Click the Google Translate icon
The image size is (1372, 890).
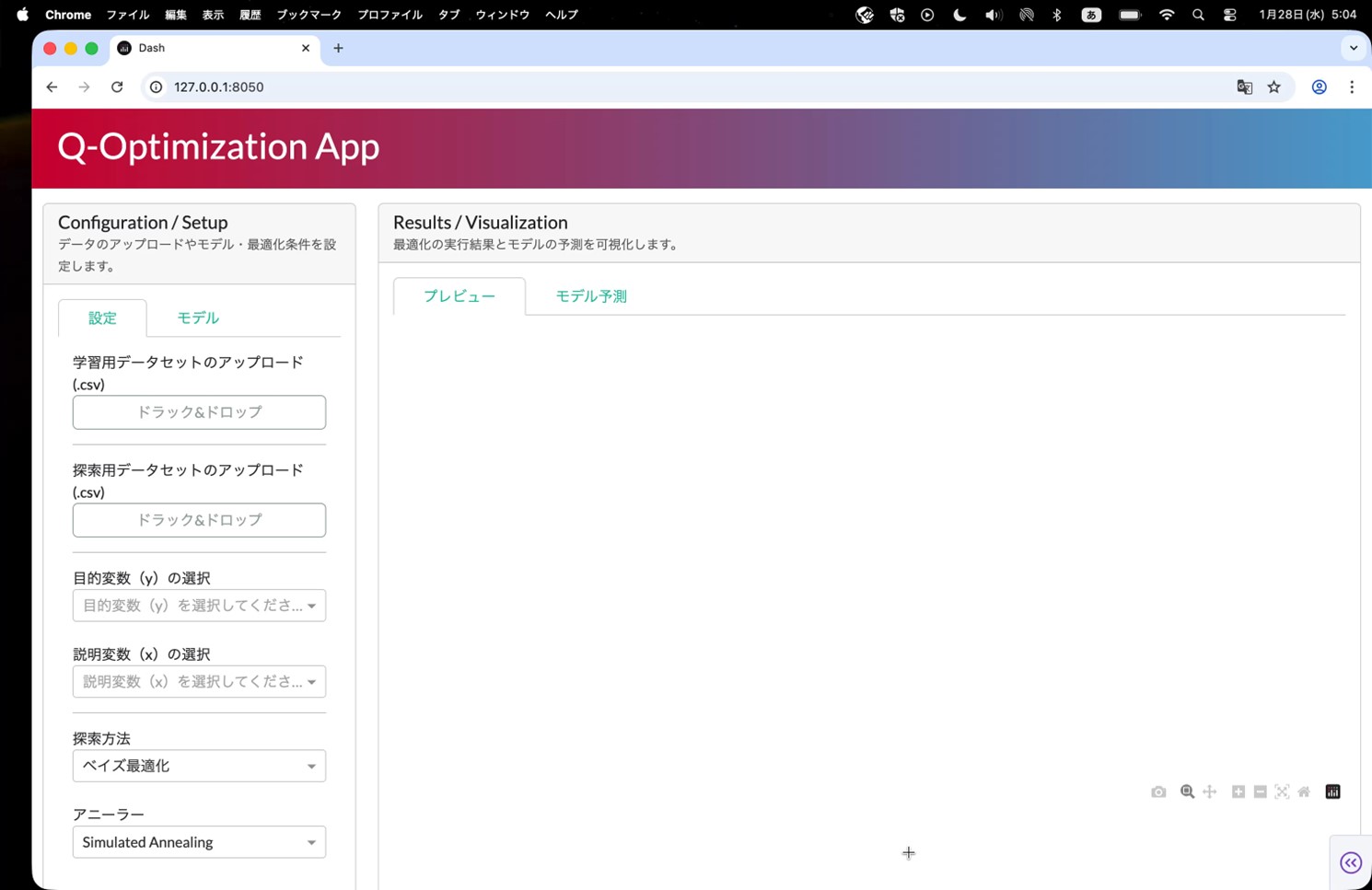click(1244, 87)
